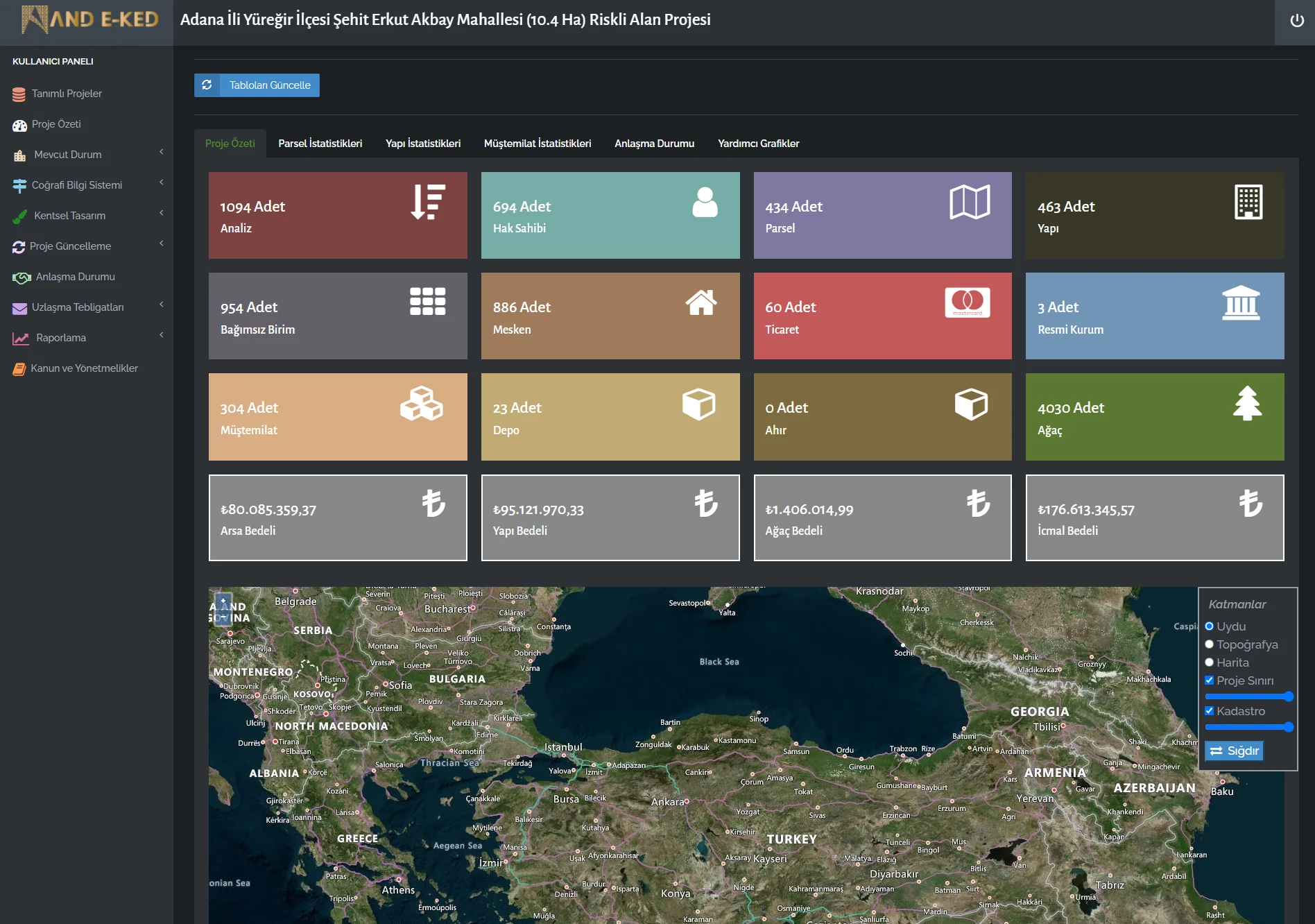Click the grid icon on Bağımsız Birim card
The image size is (1315, 924).
pos(427,302)
